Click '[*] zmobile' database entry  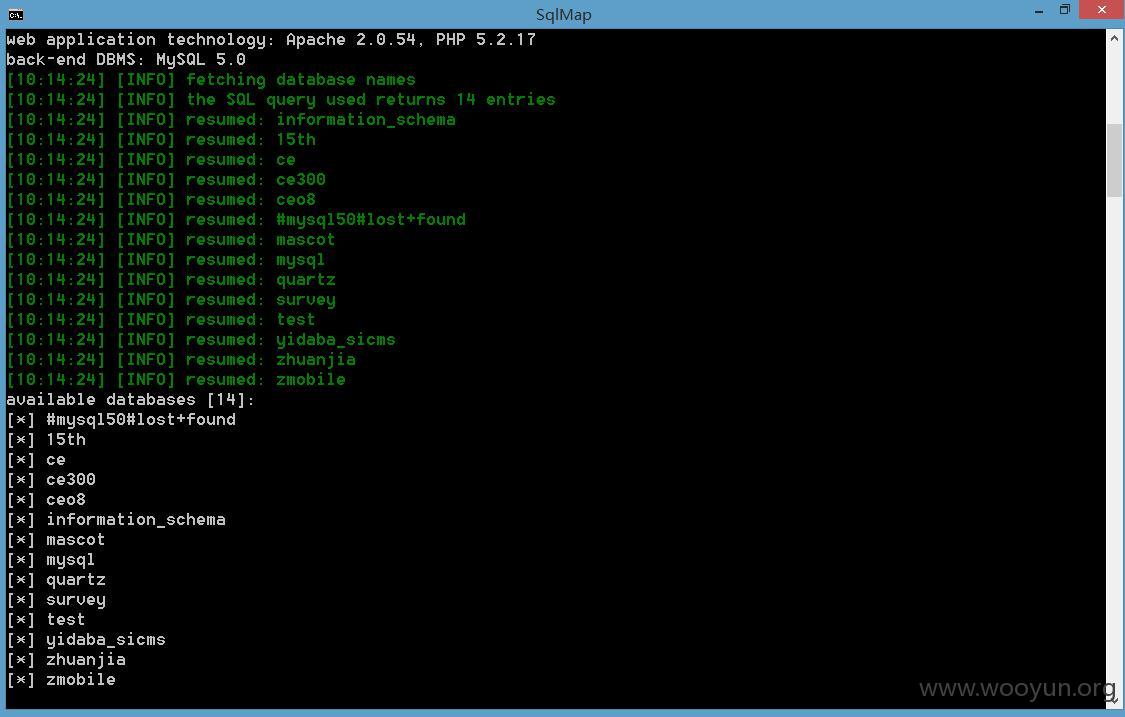(61, 680)
